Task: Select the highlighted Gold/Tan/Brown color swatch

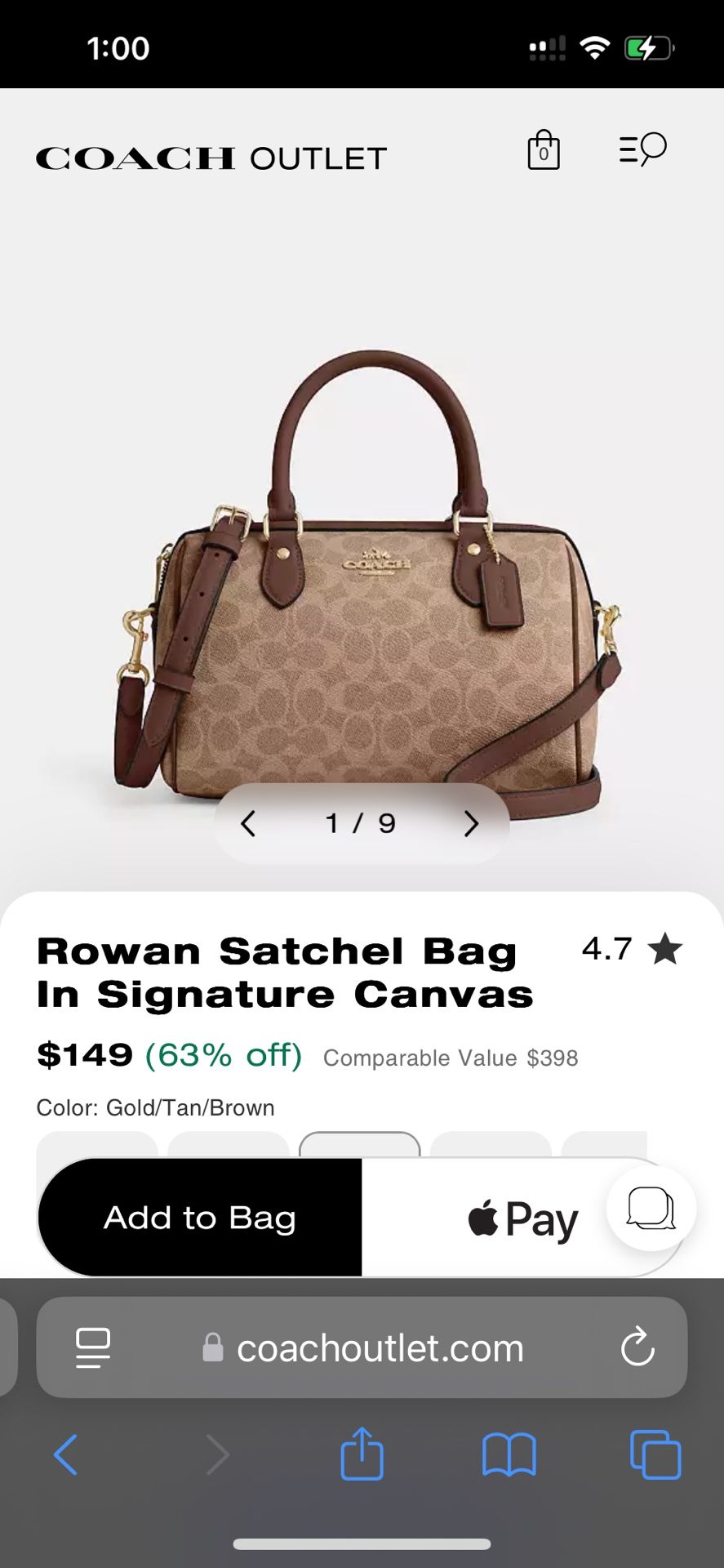Action: pos(360,1144)
